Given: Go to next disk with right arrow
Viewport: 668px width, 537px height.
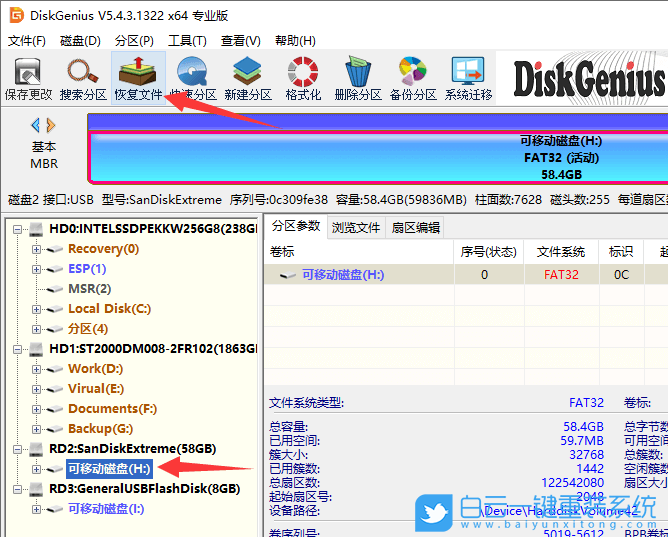Looking at the screenshot, I should (51, 125).
